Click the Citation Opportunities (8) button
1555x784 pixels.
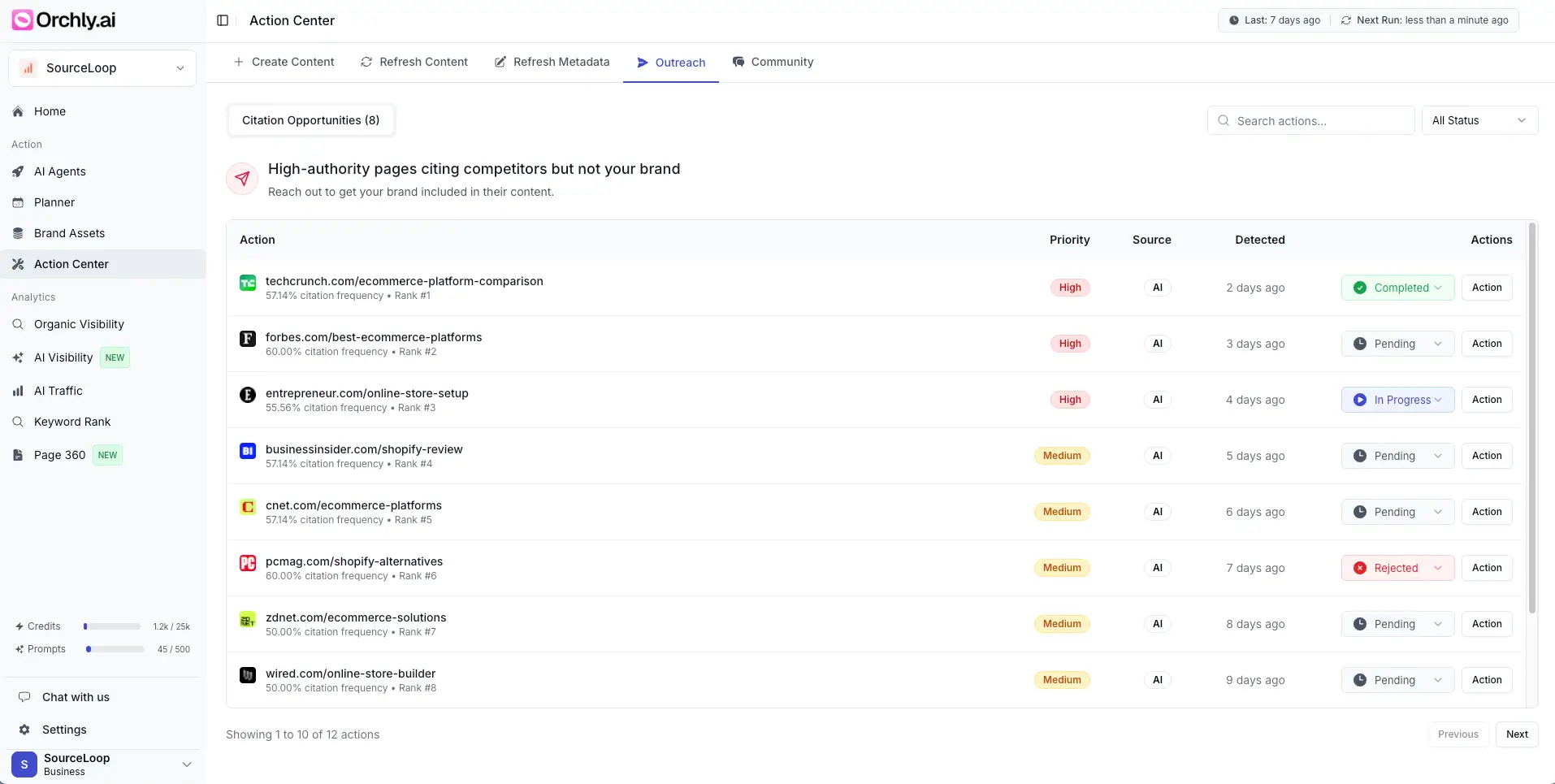coord(310,120)
